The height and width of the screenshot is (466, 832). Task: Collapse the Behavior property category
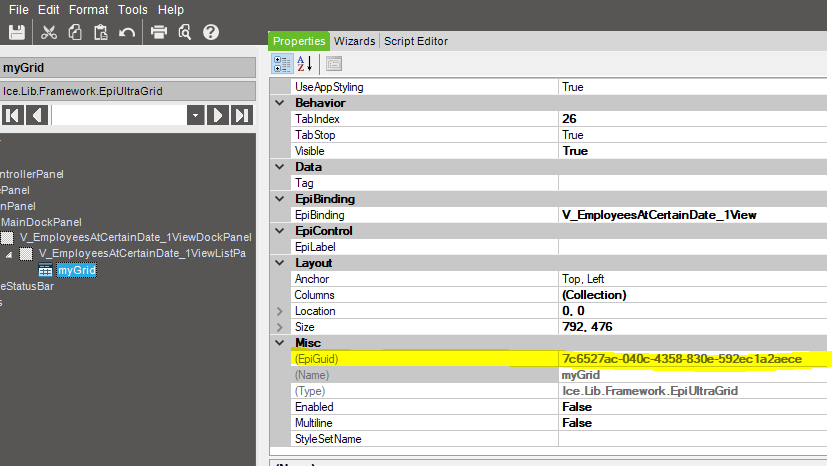279,103
